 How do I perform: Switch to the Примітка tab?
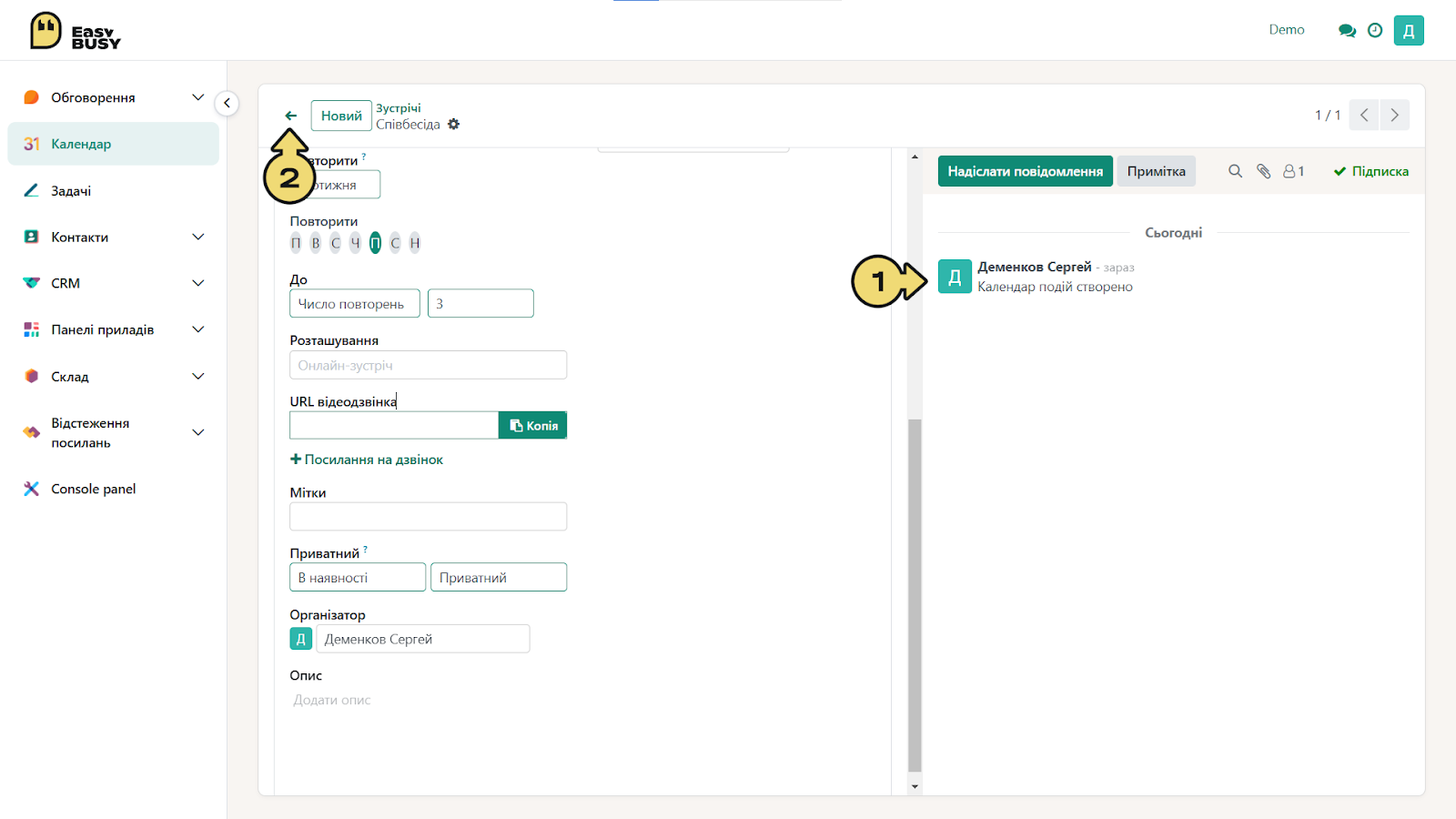click(x=1157, y=171)
